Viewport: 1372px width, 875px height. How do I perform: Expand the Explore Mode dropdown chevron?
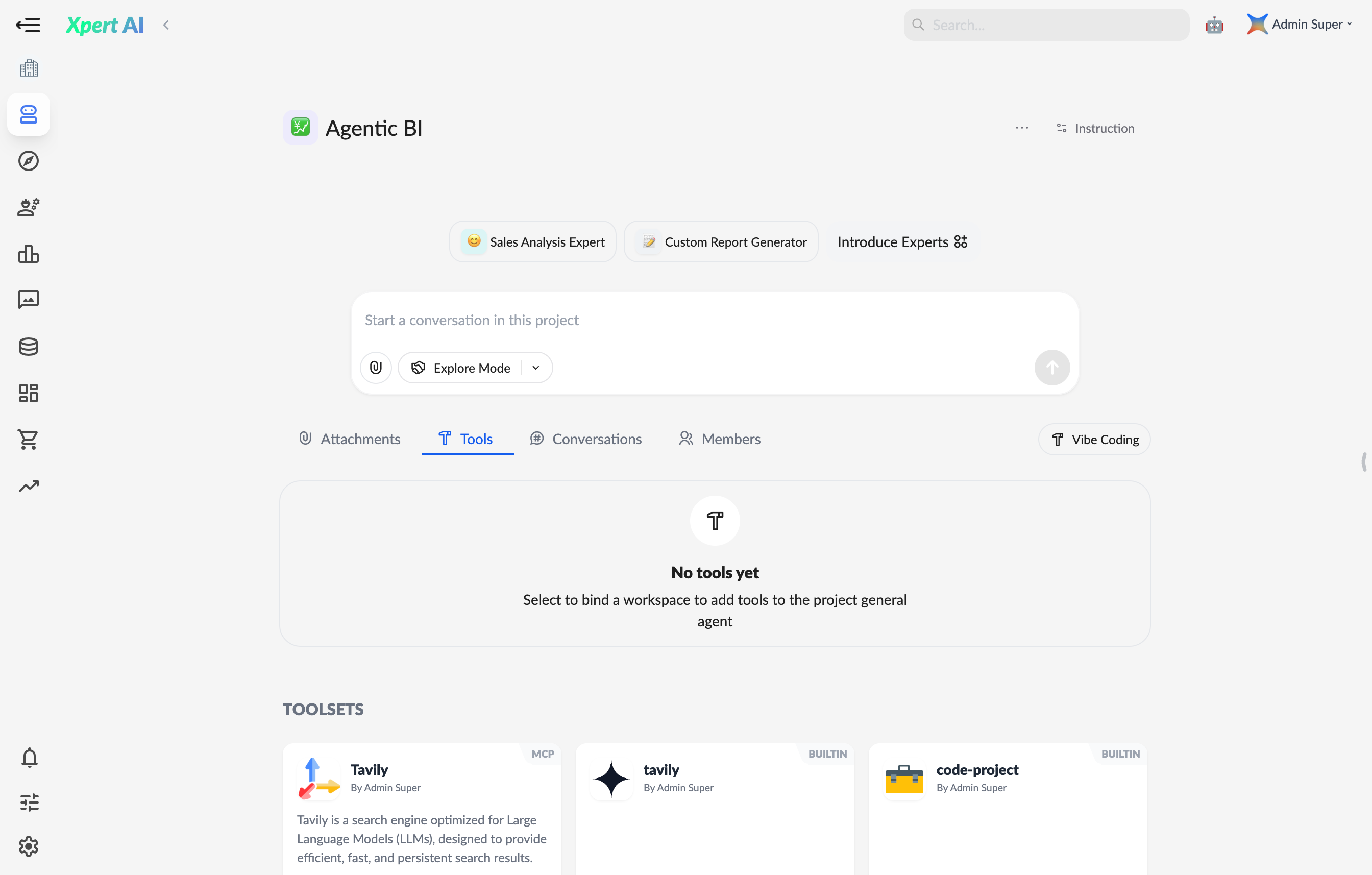[535, 367]
